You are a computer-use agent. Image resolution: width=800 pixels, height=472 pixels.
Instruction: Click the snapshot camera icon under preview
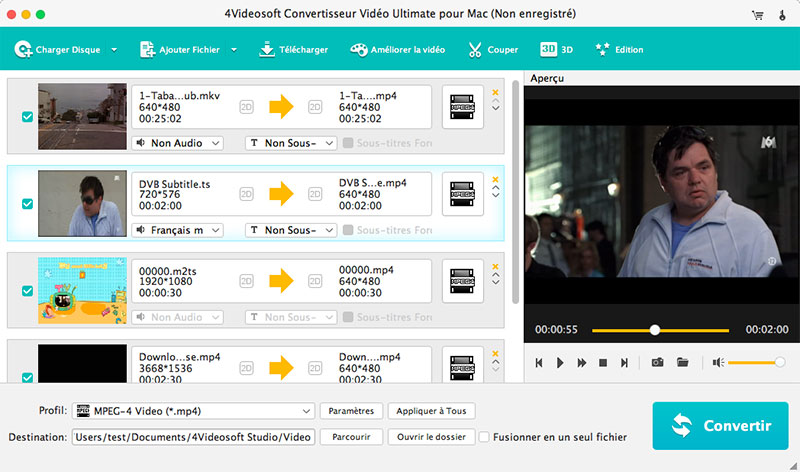(x=657, y=362)
